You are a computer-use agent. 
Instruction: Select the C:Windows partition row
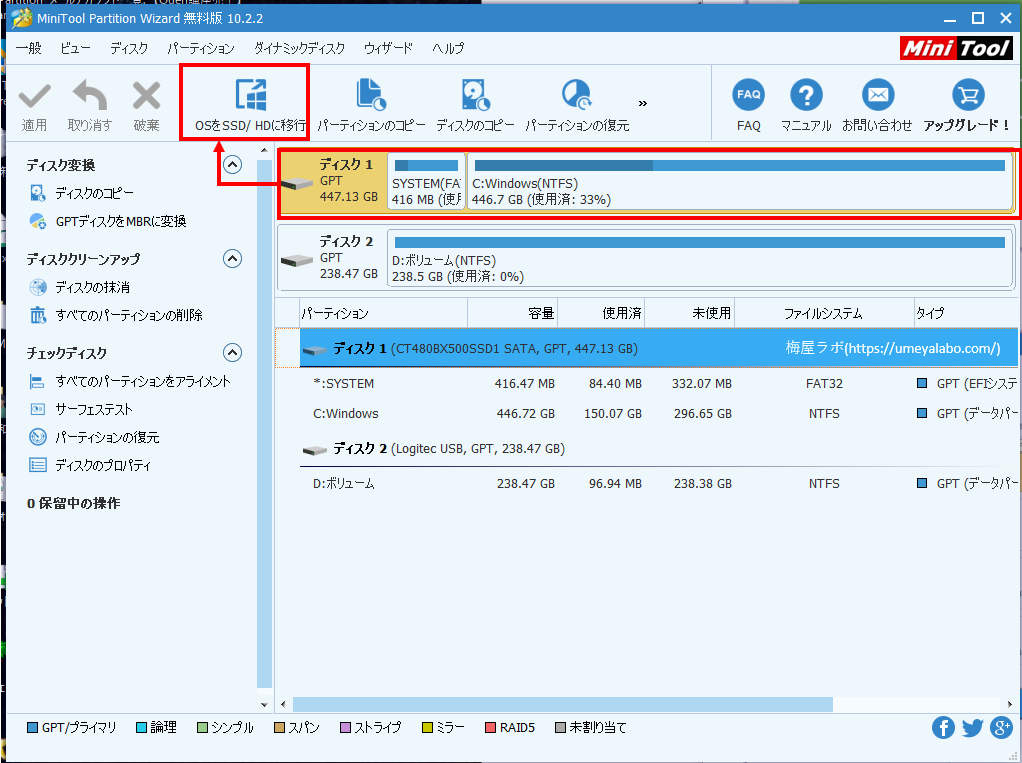659,414
